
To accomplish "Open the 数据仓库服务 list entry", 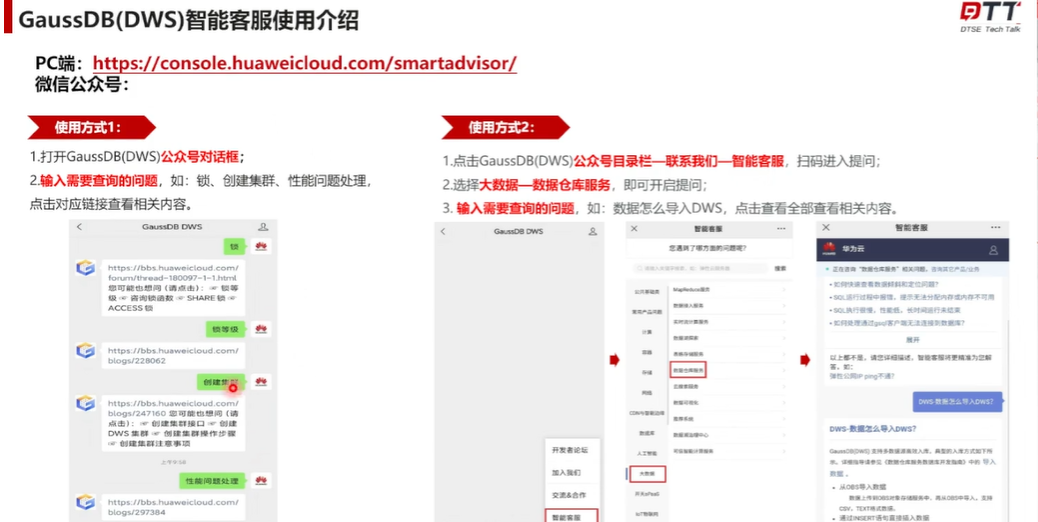I will pyautogui.click(x=690, y=370).
